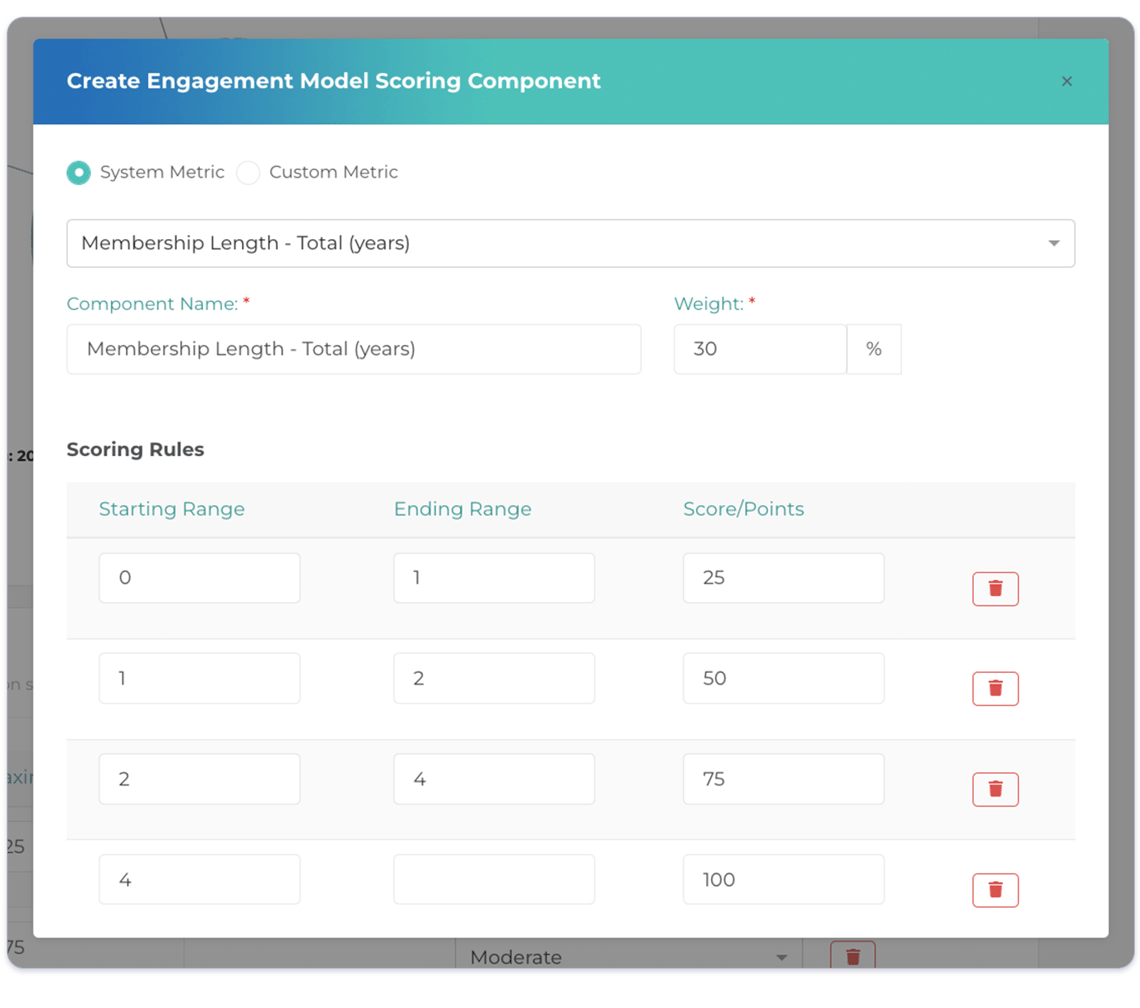Dismiss the dialog via the X icon
Screen dimensions: 1140x1008
coord(1067,81)
